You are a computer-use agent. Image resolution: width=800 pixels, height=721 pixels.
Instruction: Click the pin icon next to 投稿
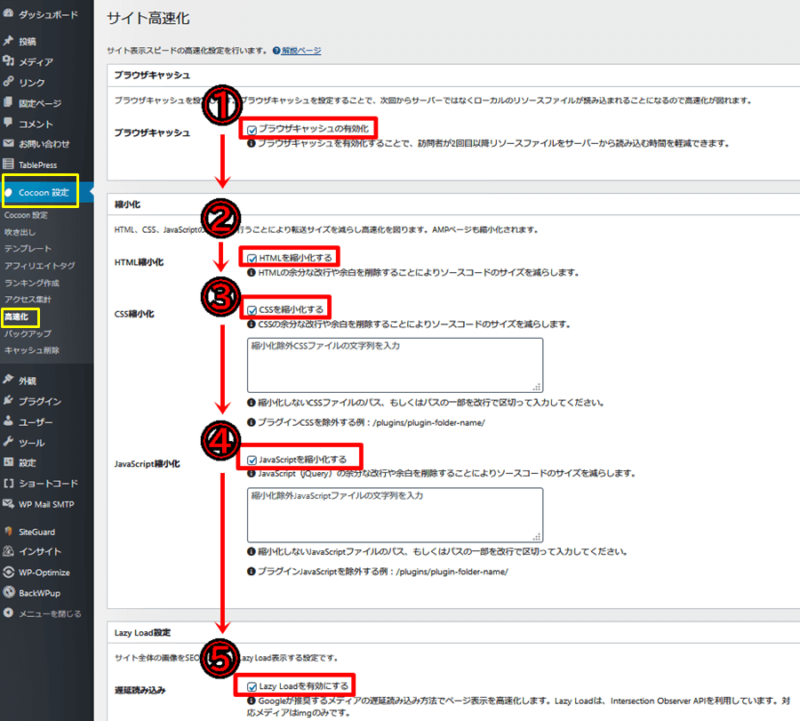point(8,41)
